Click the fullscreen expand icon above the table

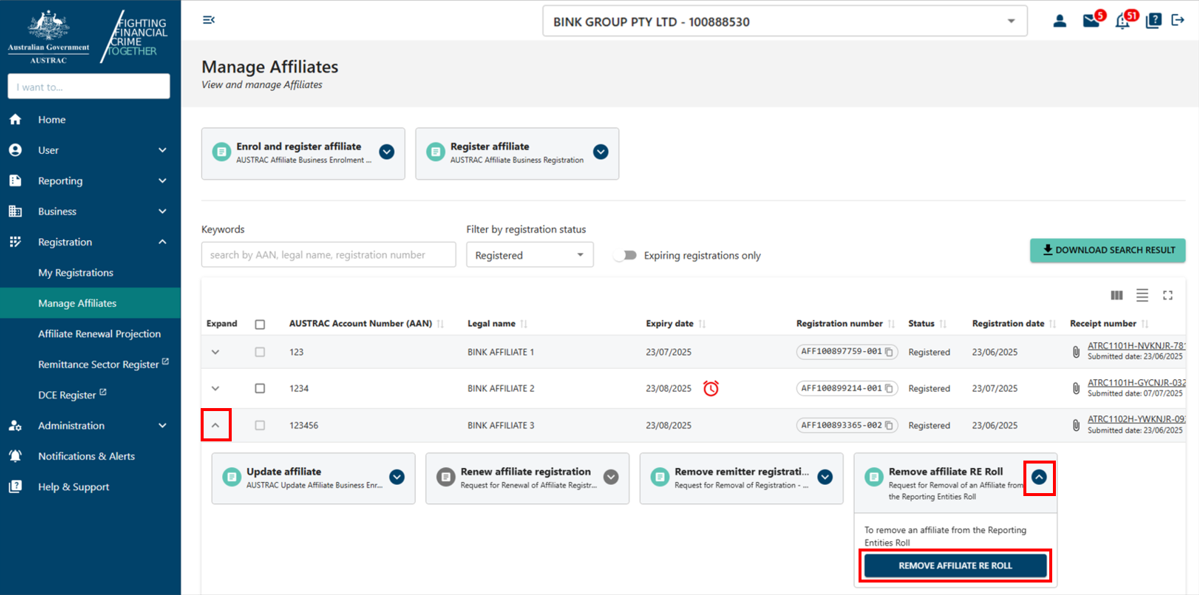[x=1168, y=295]
